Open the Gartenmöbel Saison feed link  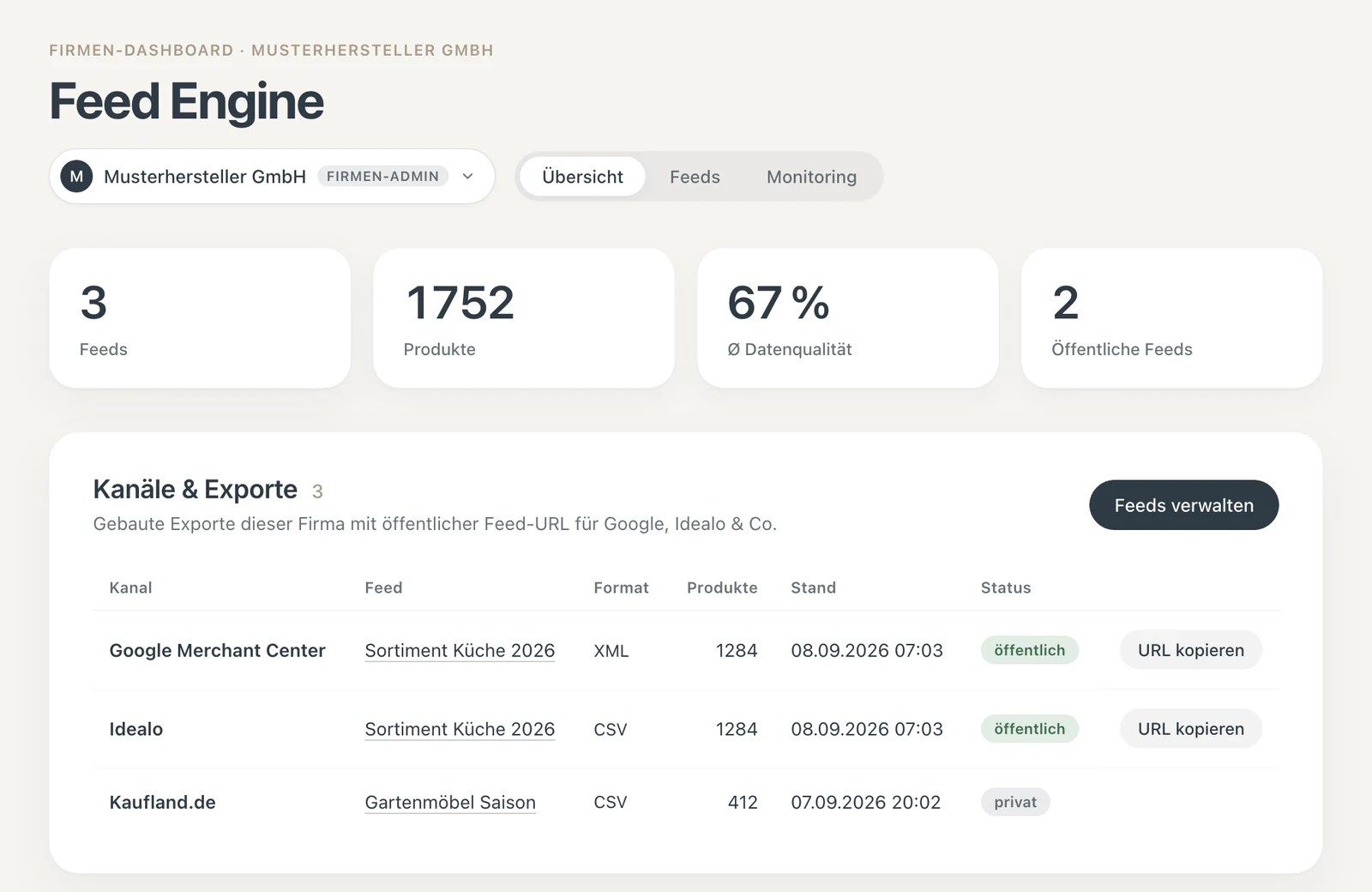click(450, 803)
